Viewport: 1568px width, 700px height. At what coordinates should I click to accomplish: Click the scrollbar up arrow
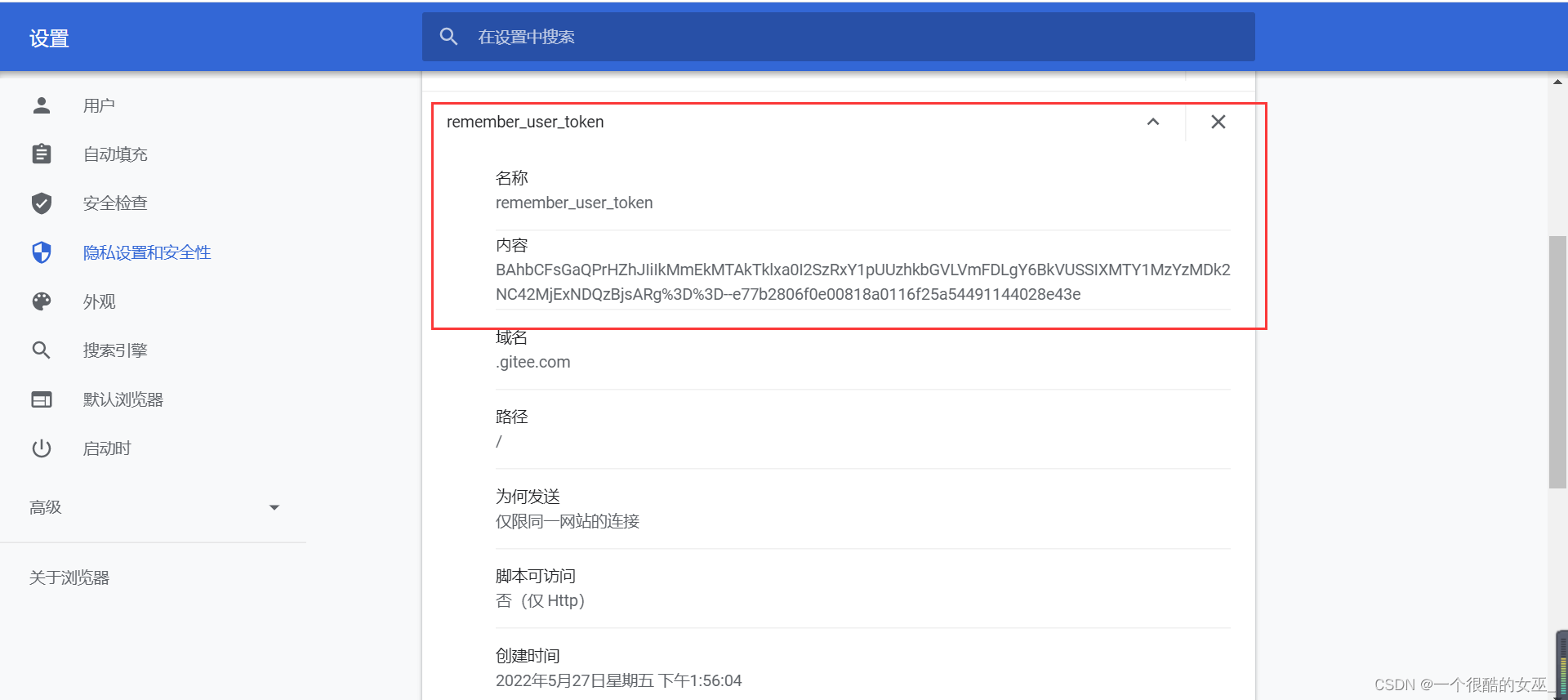pos(1557,82)
